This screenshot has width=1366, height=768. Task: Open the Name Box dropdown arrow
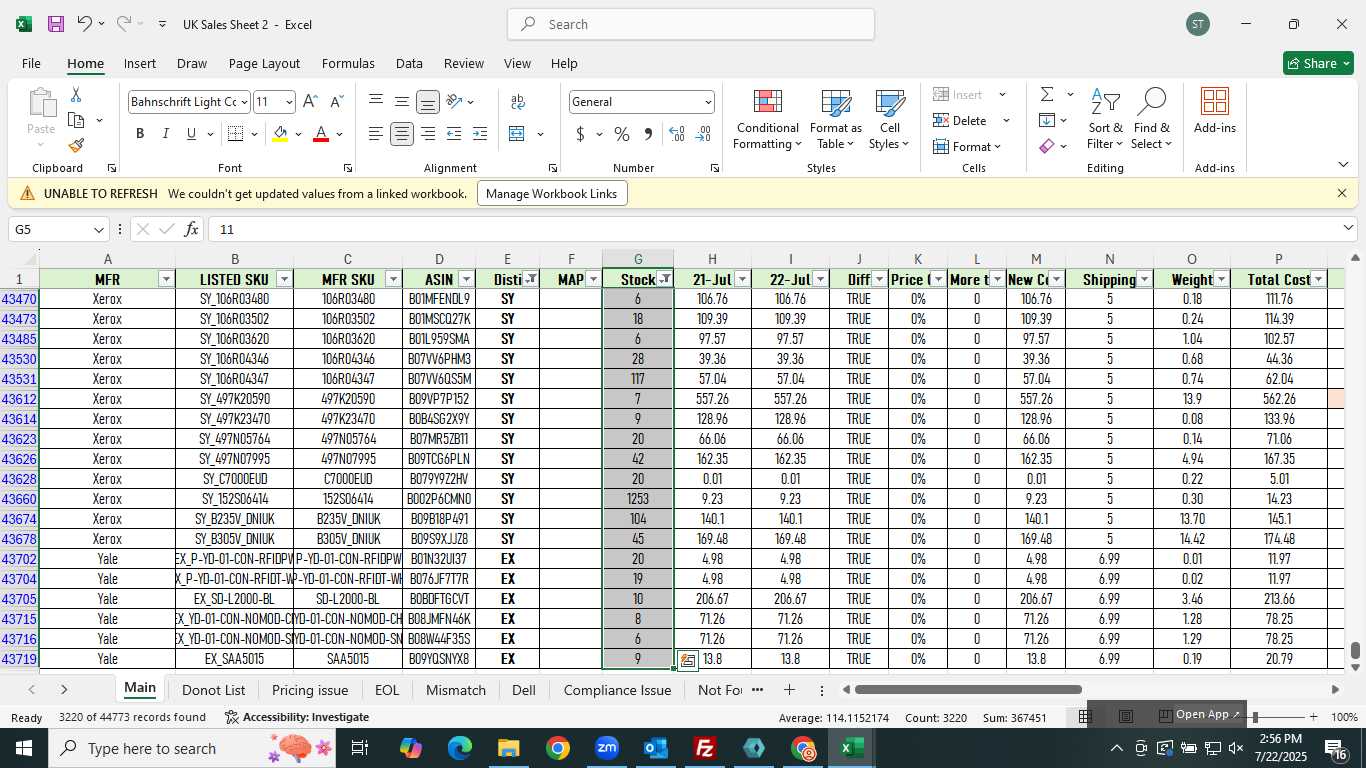tap(98, 230)
